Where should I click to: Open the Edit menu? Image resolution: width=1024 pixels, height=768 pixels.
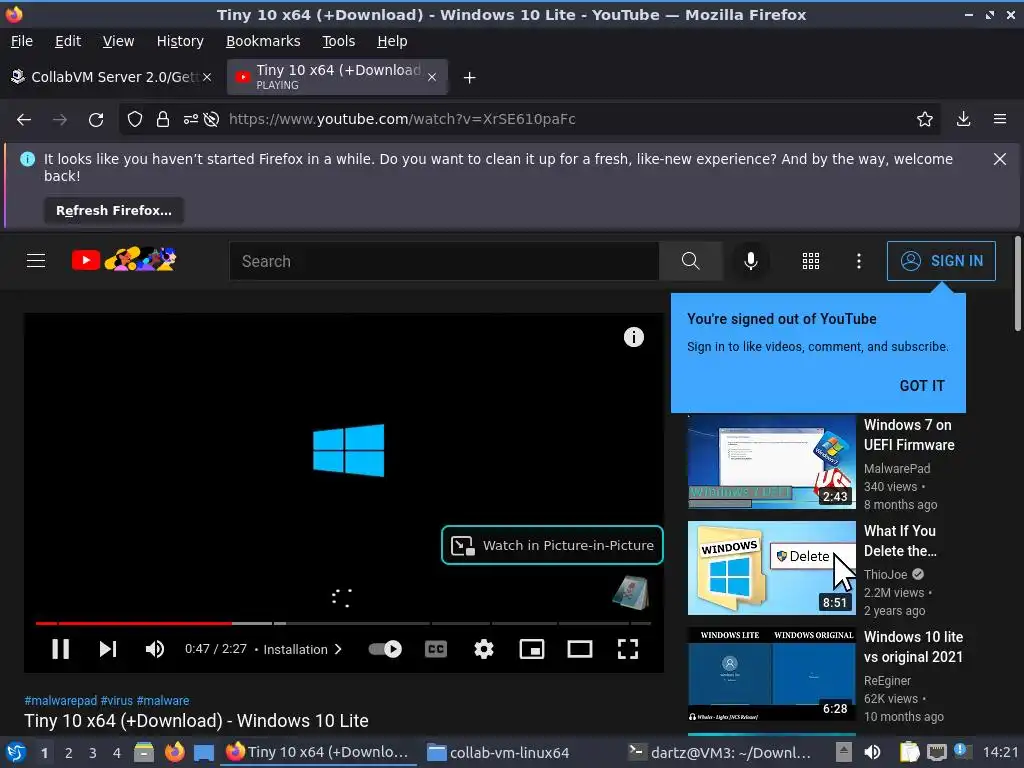(x=68, y=41)
